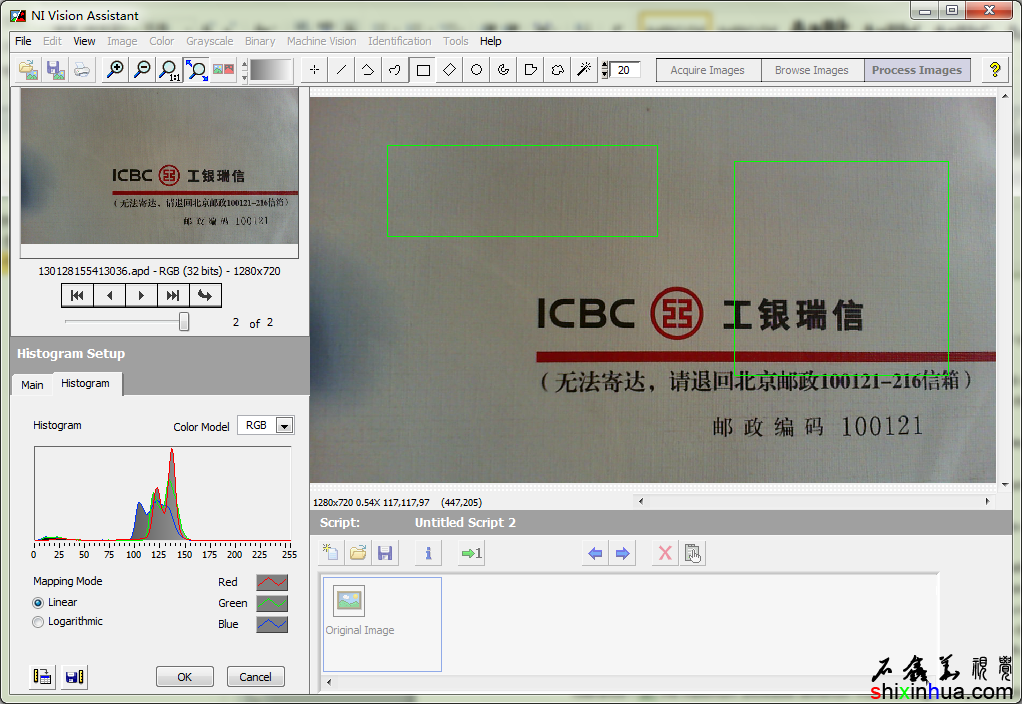
Task: Click the Green plot color swatch
Action: [x=272, y=603]
